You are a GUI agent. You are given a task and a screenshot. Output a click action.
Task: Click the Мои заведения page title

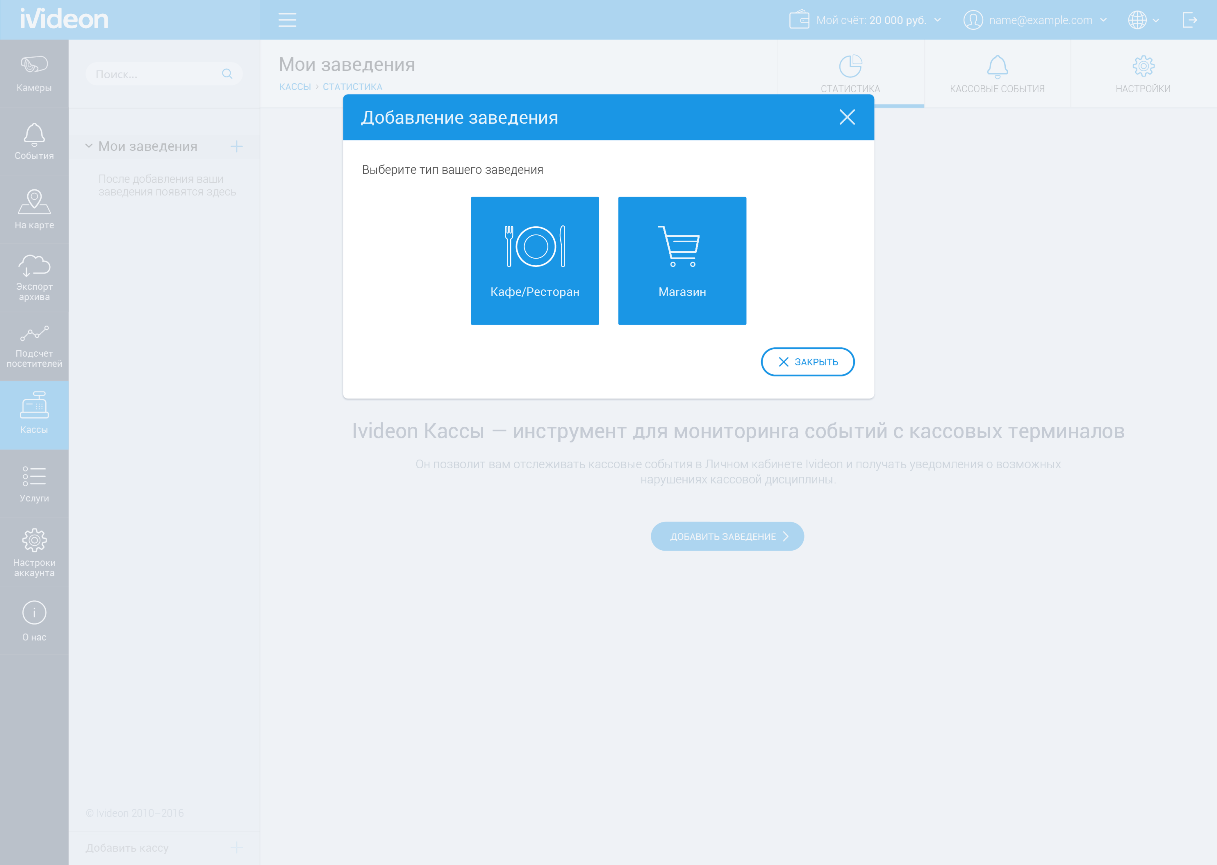(346, 65)
